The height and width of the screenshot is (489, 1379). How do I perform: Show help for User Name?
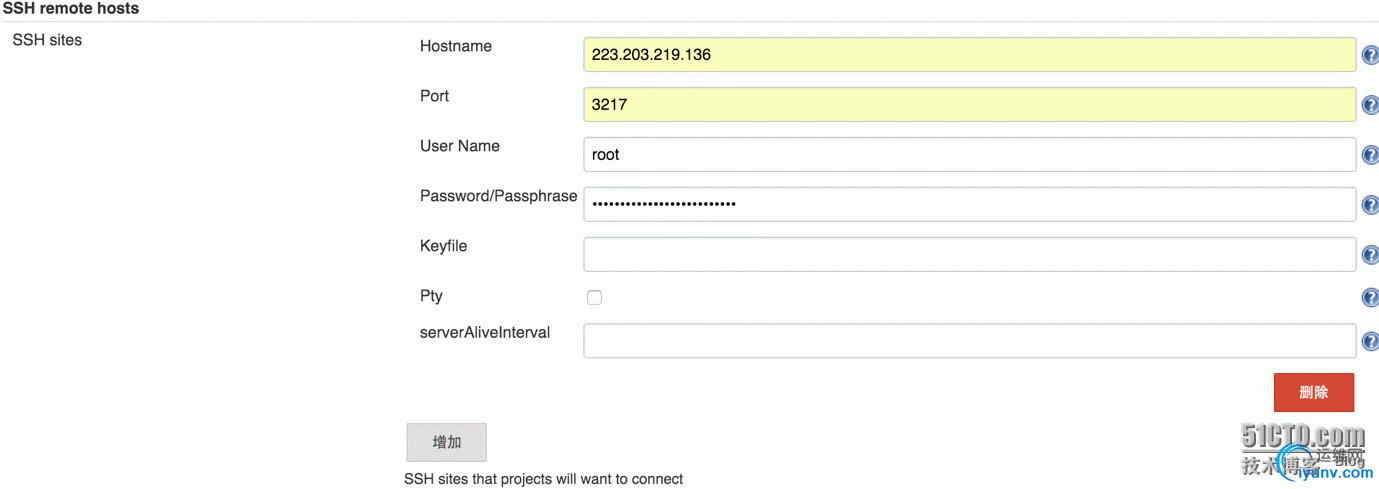pyautogui.click(x=1371, y=155)
